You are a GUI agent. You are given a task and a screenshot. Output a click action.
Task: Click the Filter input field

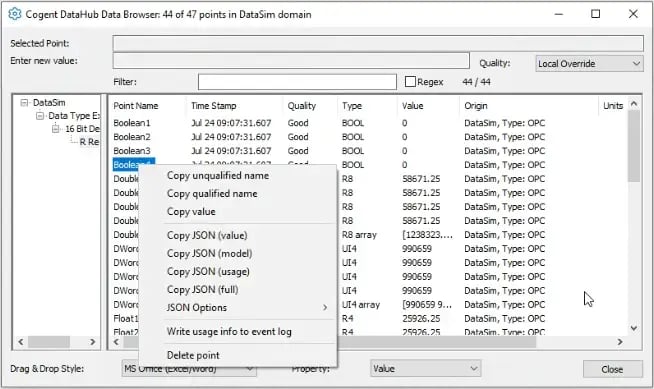click(297, 82)
